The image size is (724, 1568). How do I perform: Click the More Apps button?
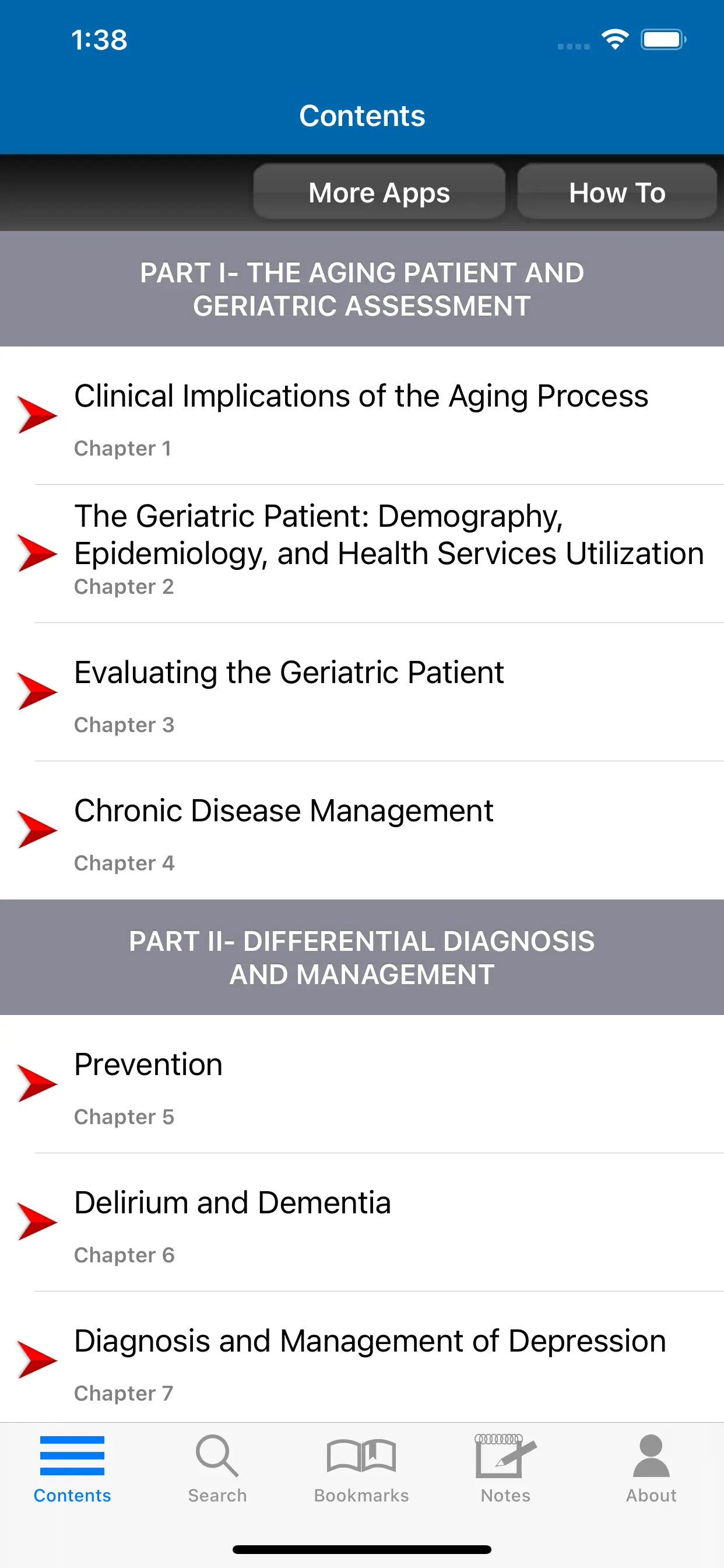pyautogui.click(x=379, y=192)
